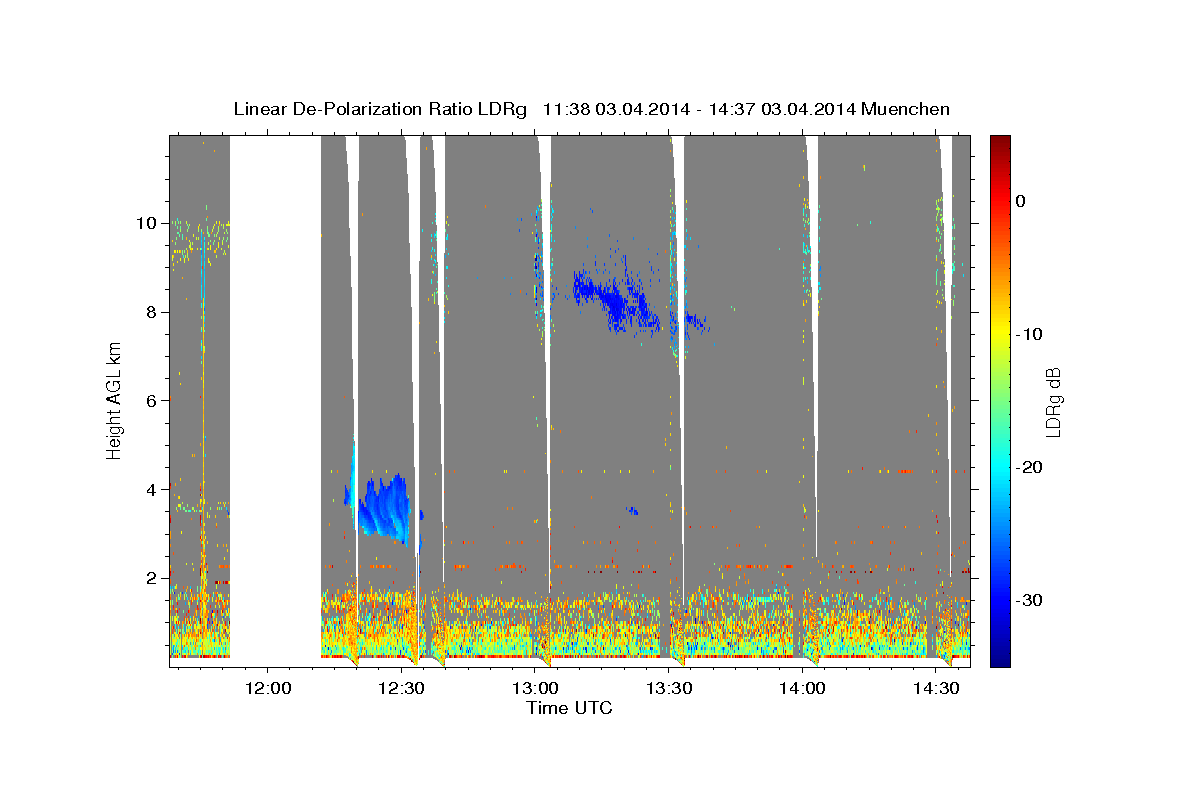
Task: Click the colorbar tick label 0
Action: (1021, 201)
